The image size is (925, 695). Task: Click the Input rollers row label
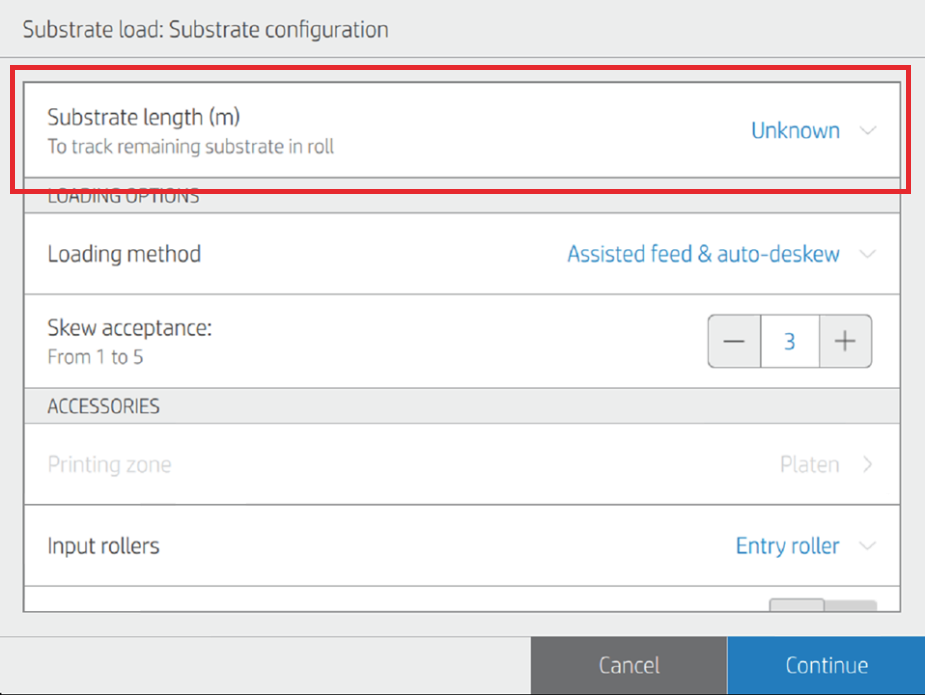pyautogui.click(x=103, y=546)
